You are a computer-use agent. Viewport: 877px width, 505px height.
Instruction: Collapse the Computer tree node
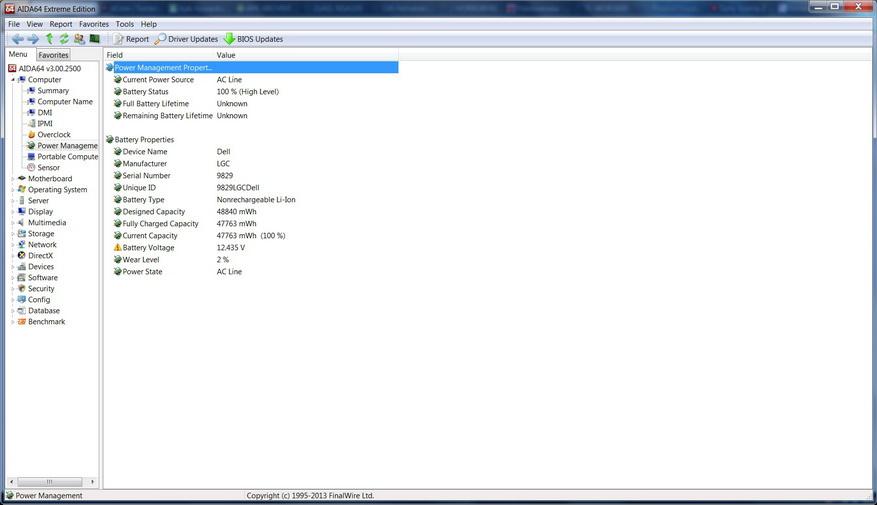pyautogui.click(x=13, y=79)
